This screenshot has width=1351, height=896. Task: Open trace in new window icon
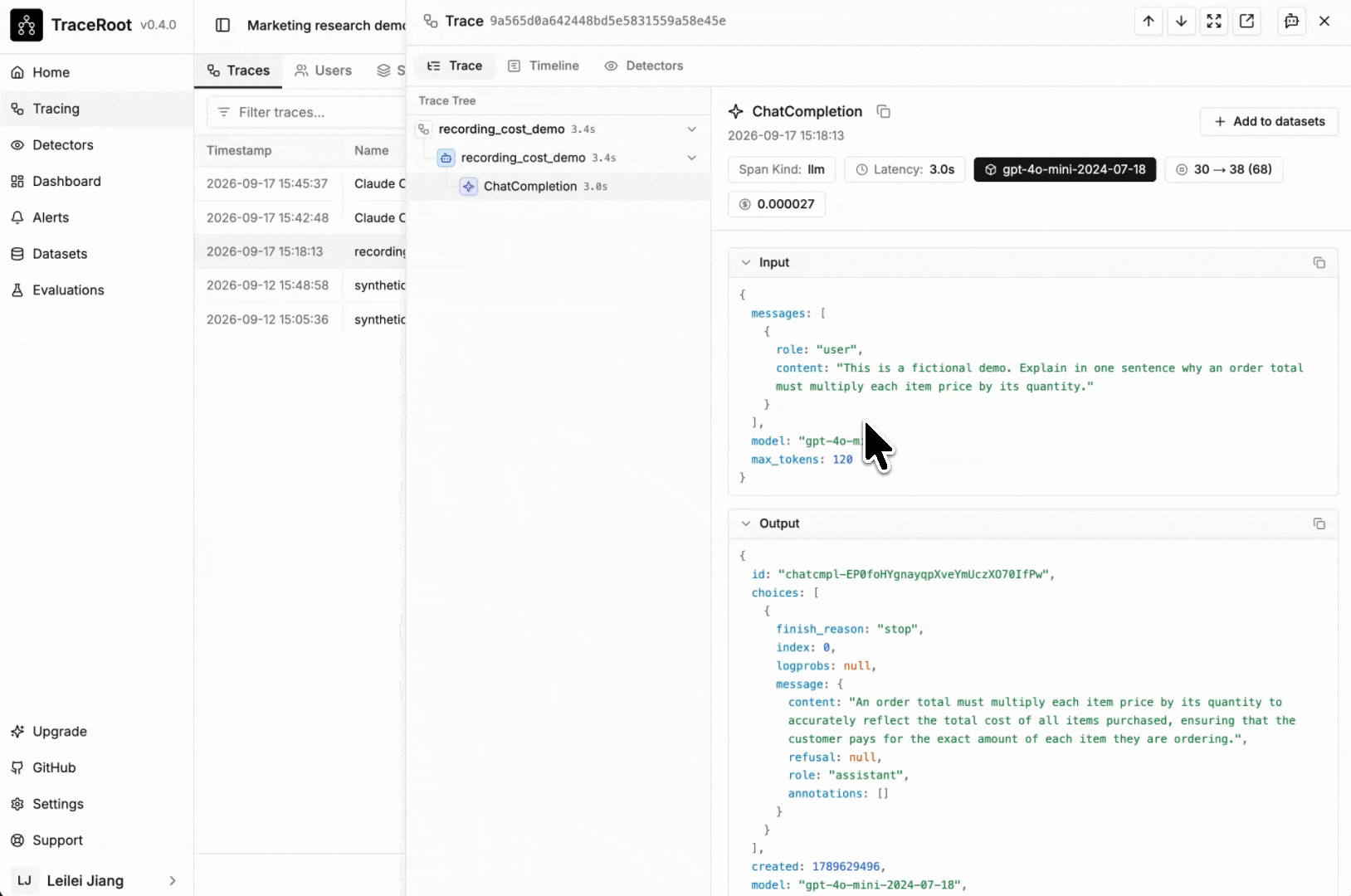coord(1246,22)
